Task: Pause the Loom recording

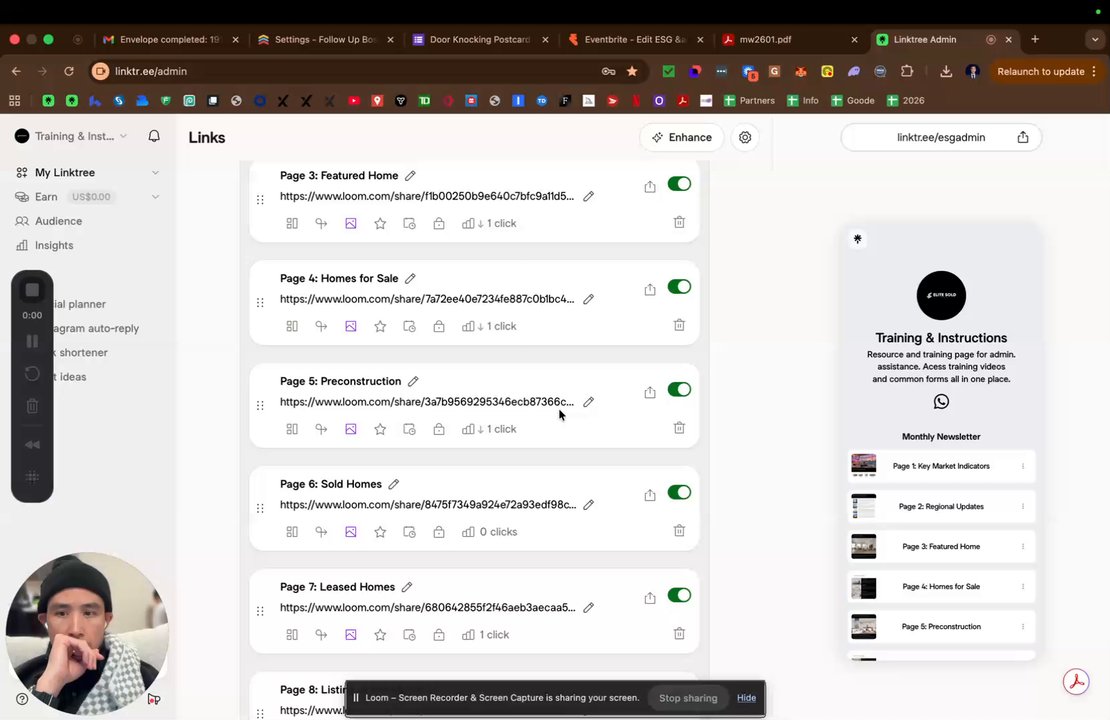Action: [x=32, y=341]
